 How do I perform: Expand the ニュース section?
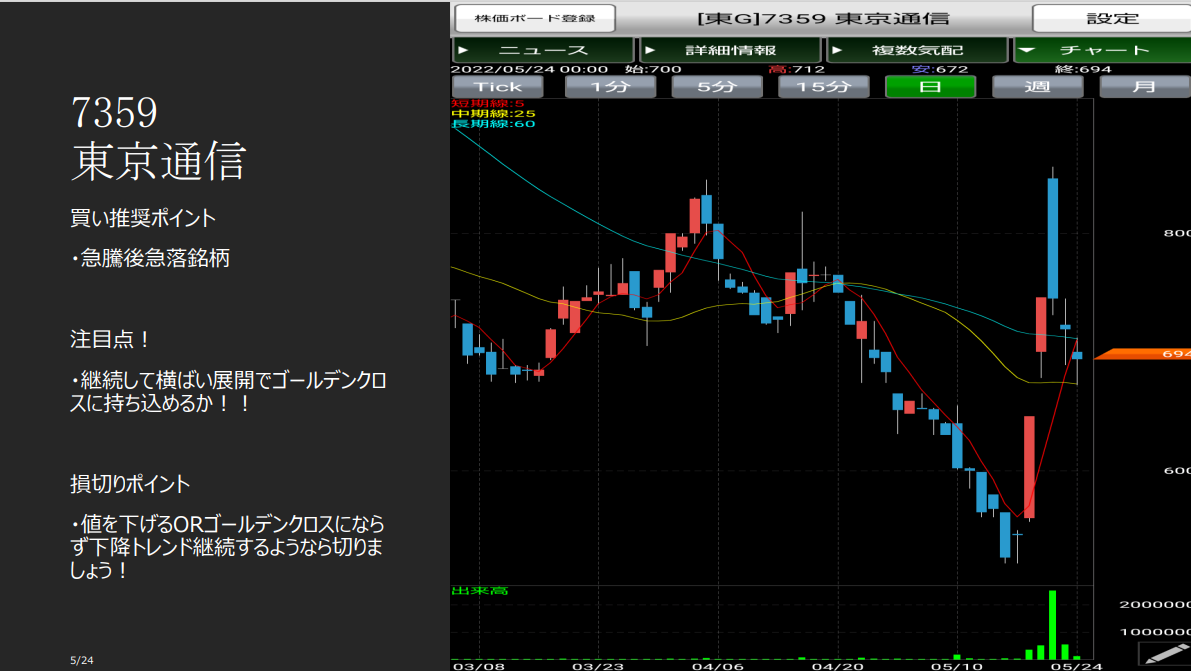click(542, 50)
